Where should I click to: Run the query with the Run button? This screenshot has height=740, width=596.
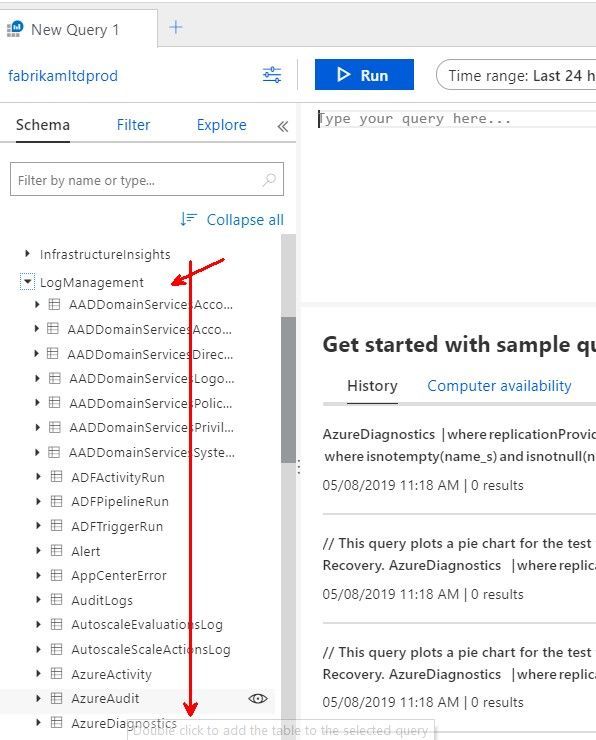coord(364,75)
